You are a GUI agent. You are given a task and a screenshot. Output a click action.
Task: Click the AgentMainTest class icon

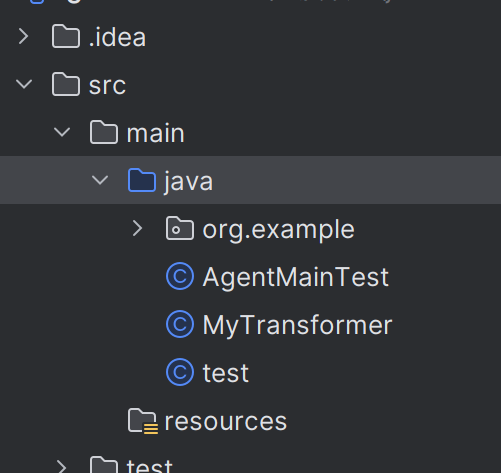180,276
